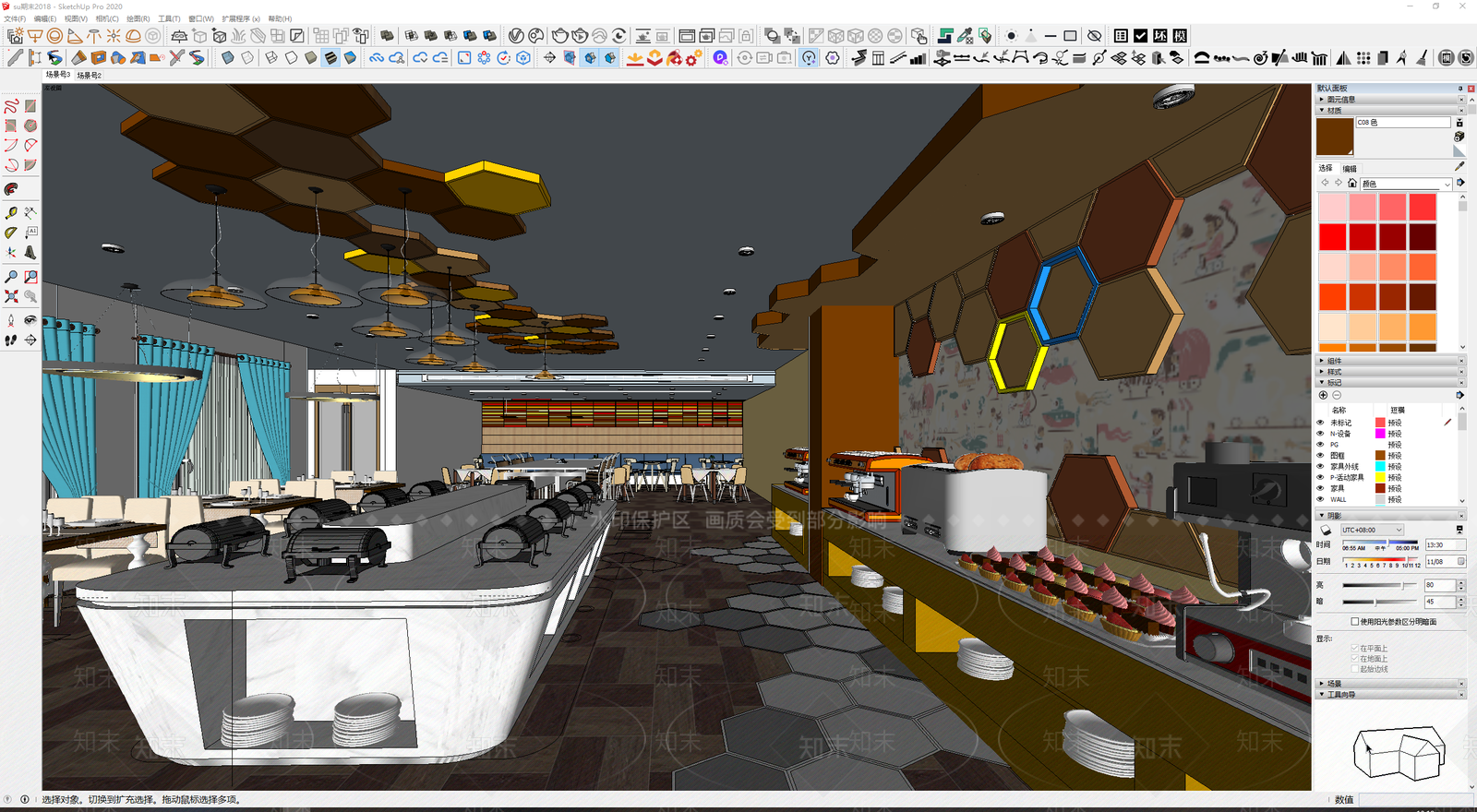Enable 使用阳光参数区分明暗面 checkbox

(1354, 622)
